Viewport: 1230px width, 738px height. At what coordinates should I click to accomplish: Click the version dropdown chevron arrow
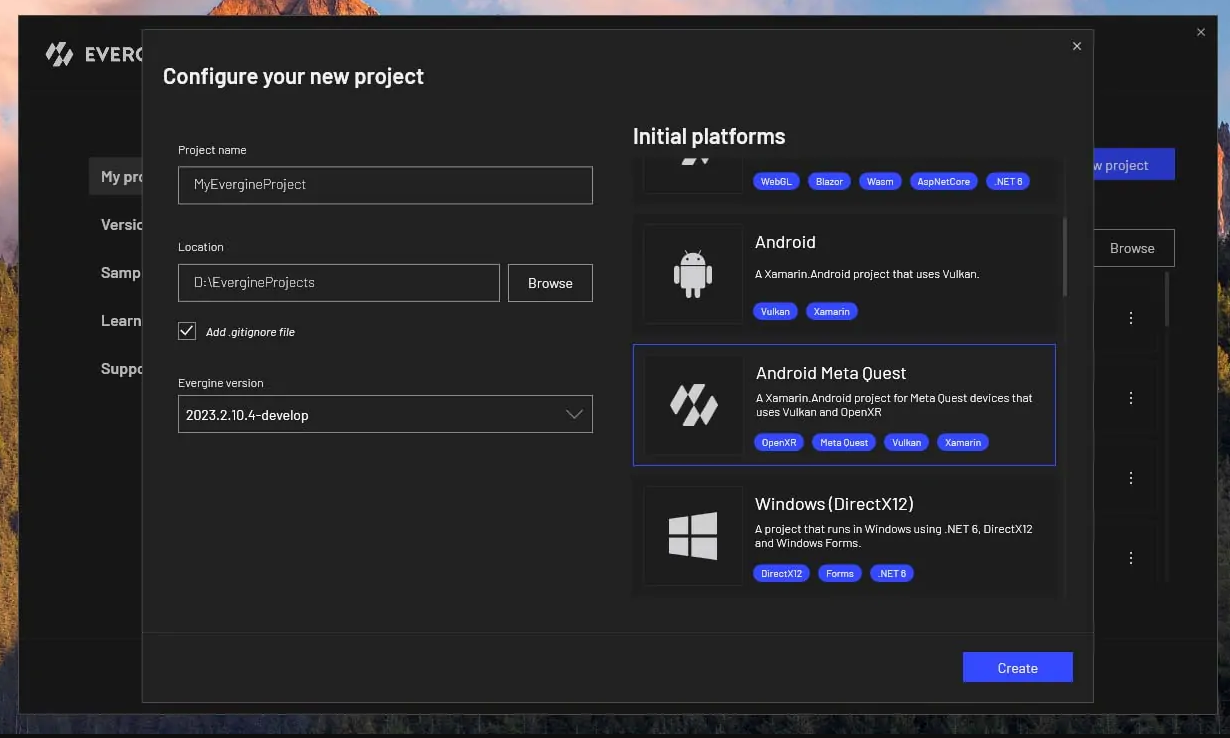coord(574,414)
